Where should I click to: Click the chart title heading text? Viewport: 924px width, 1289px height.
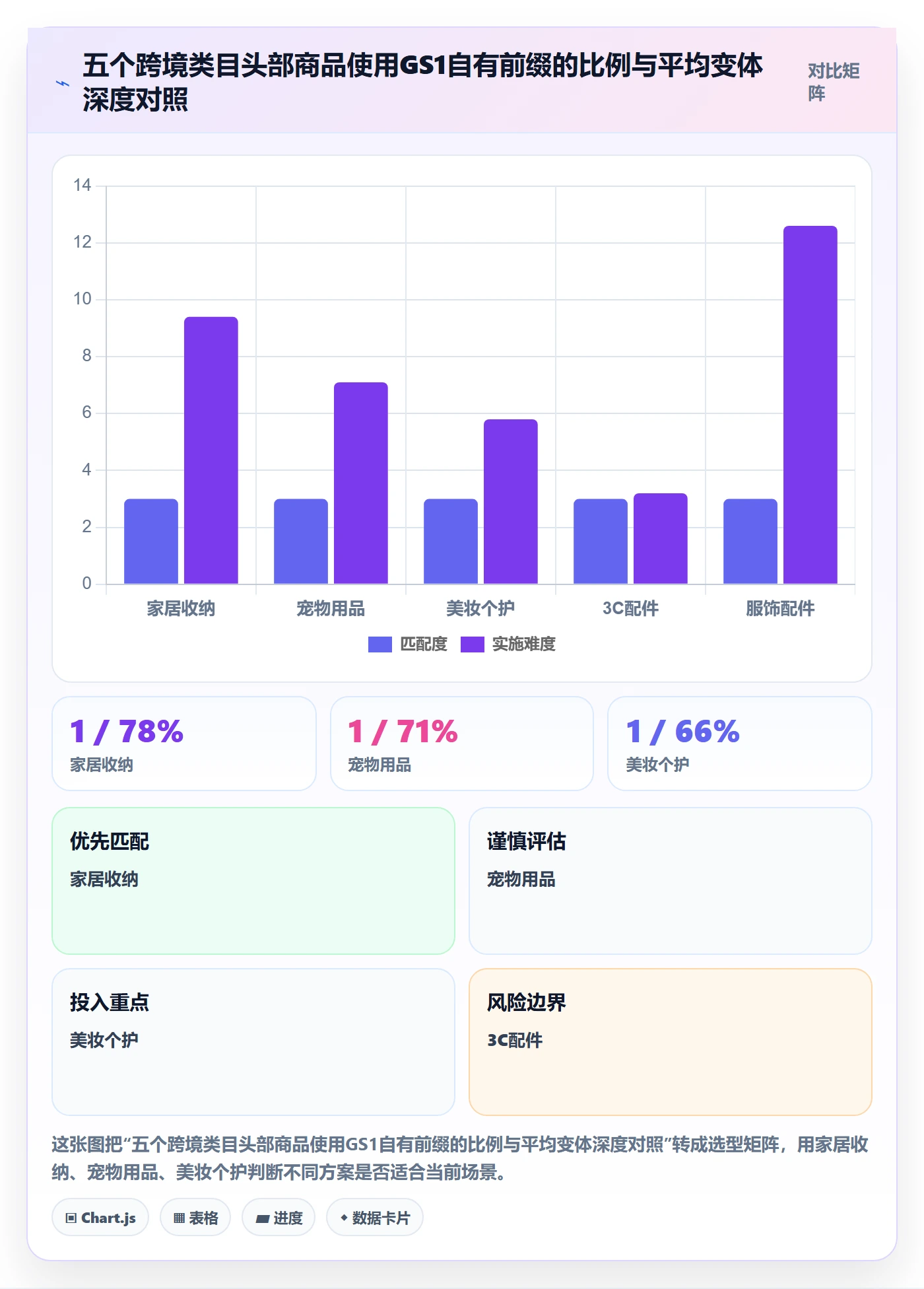point(422,83)
